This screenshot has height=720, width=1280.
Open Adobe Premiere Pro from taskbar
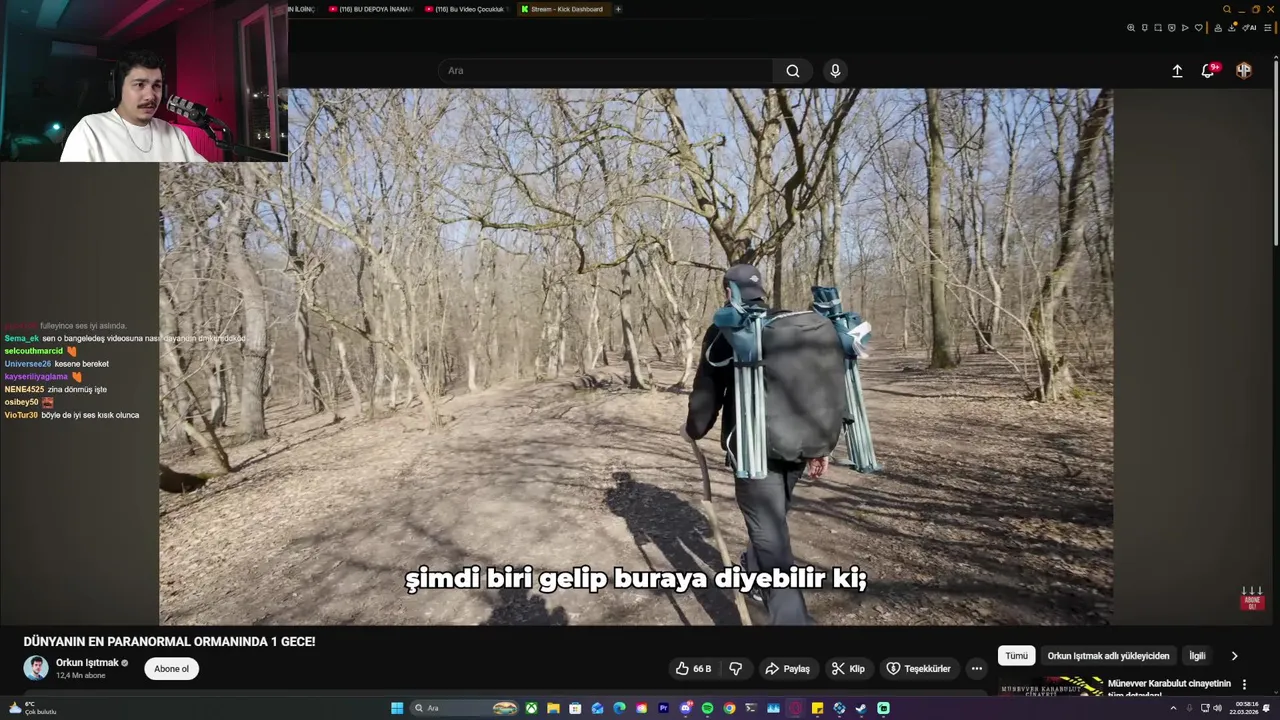pyautogui.click(x=663, y=708)
